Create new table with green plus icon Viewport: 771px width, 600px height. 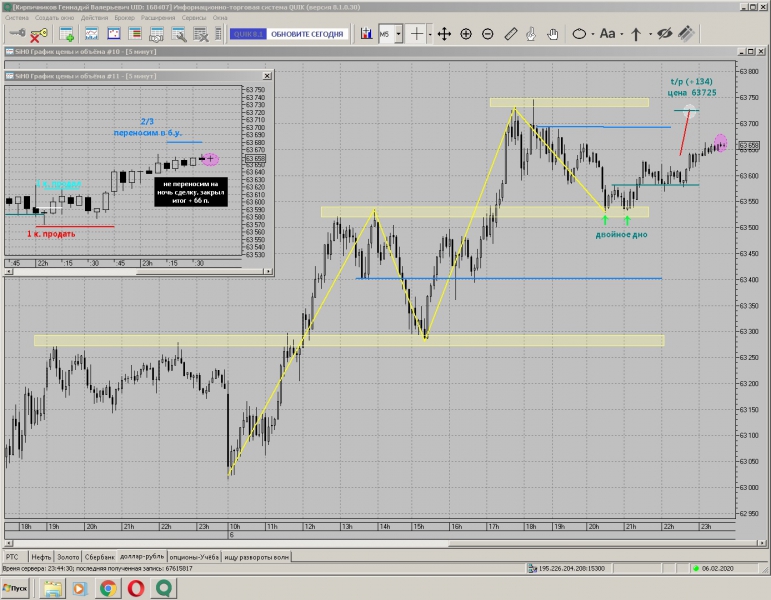66,34
